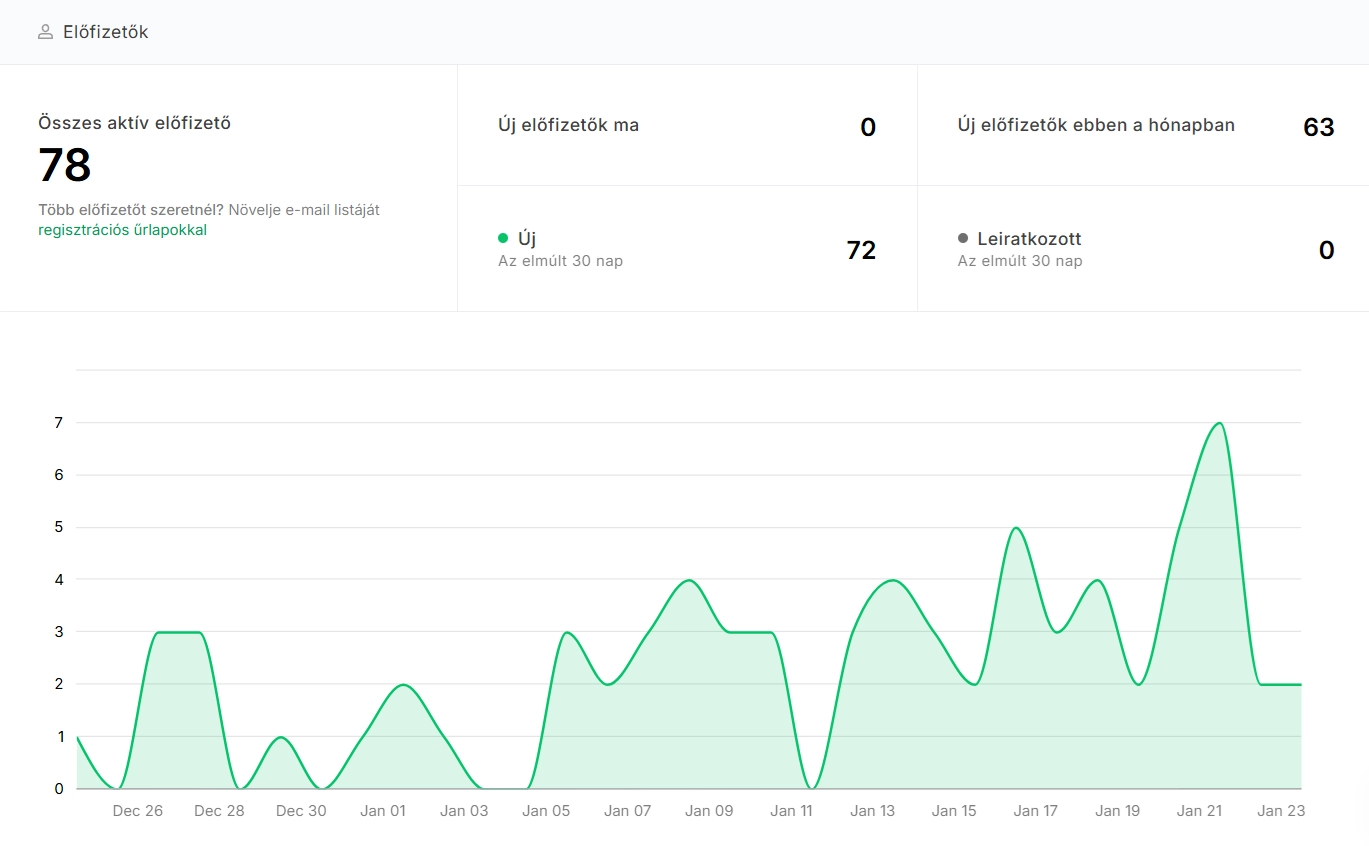Click the chart peak reaching 5
Screen dimensions: 1369x846
click(x=1015, y=528)
